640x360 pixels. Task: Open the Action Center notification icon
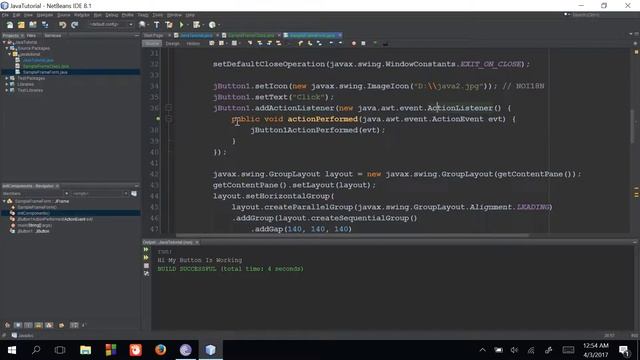(x=624, y=350)
